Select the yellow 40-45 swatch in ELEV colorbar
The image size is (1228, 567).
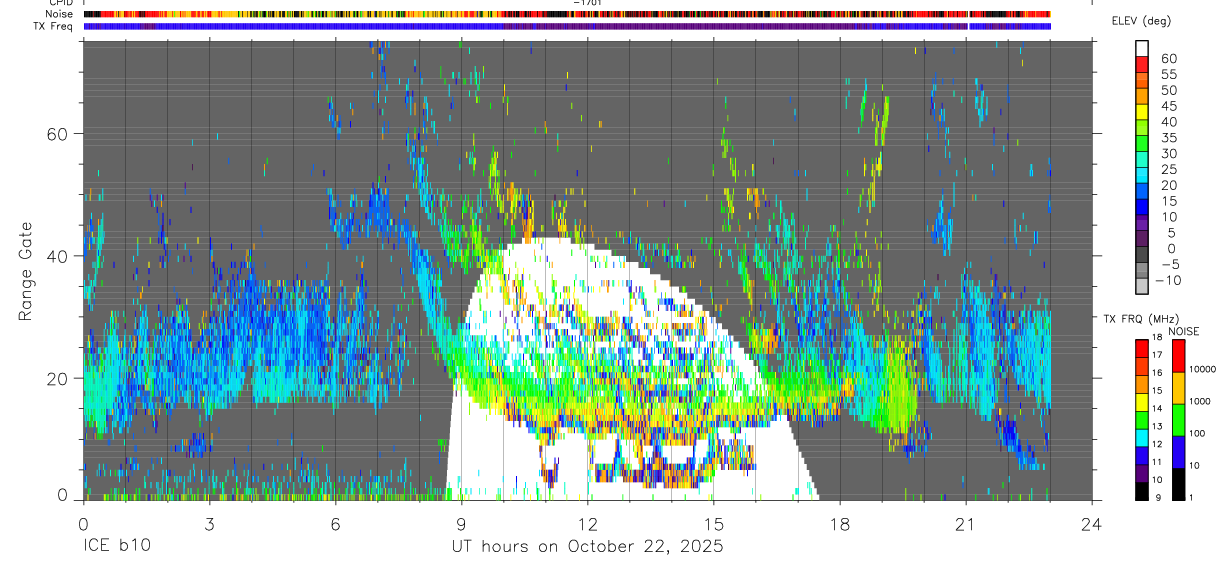[1142, 113]
